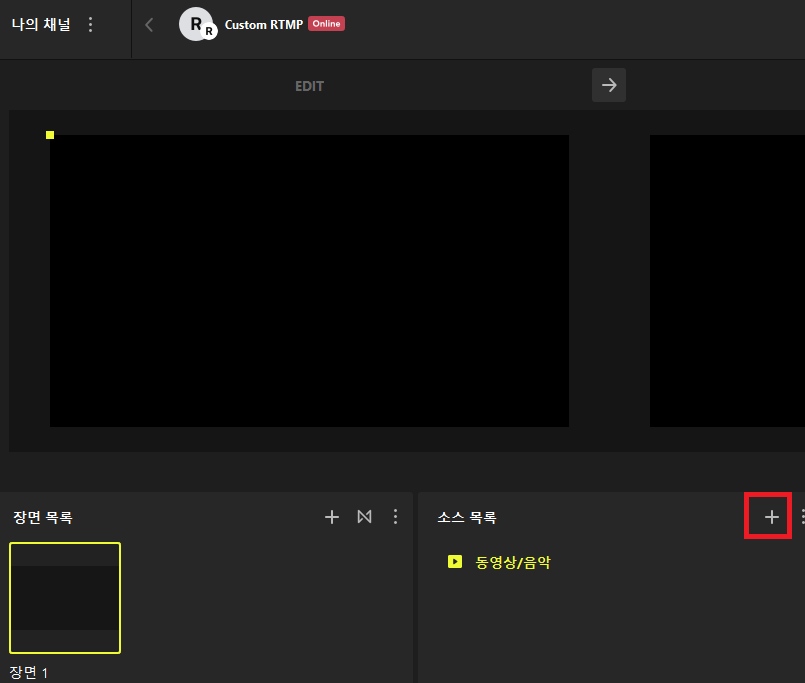Select the Custom RTMP channel name
The width and height of the screenshot is (805, 683).
(x=263, y=25)
